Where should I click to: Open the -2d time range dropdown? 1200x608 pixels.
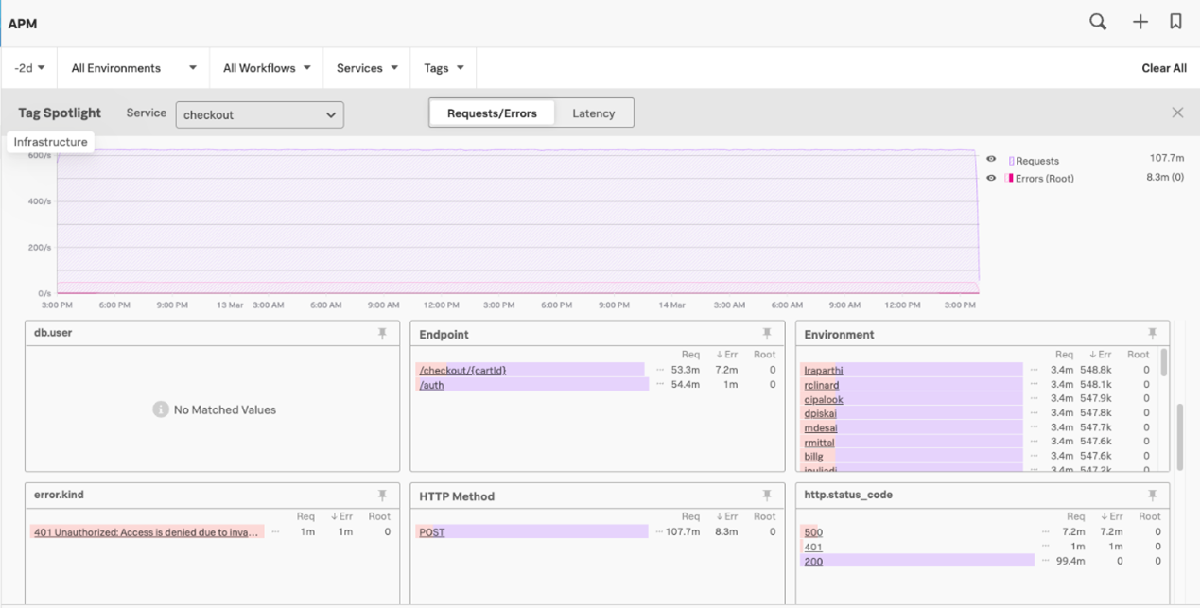click(x=29, y=68)
